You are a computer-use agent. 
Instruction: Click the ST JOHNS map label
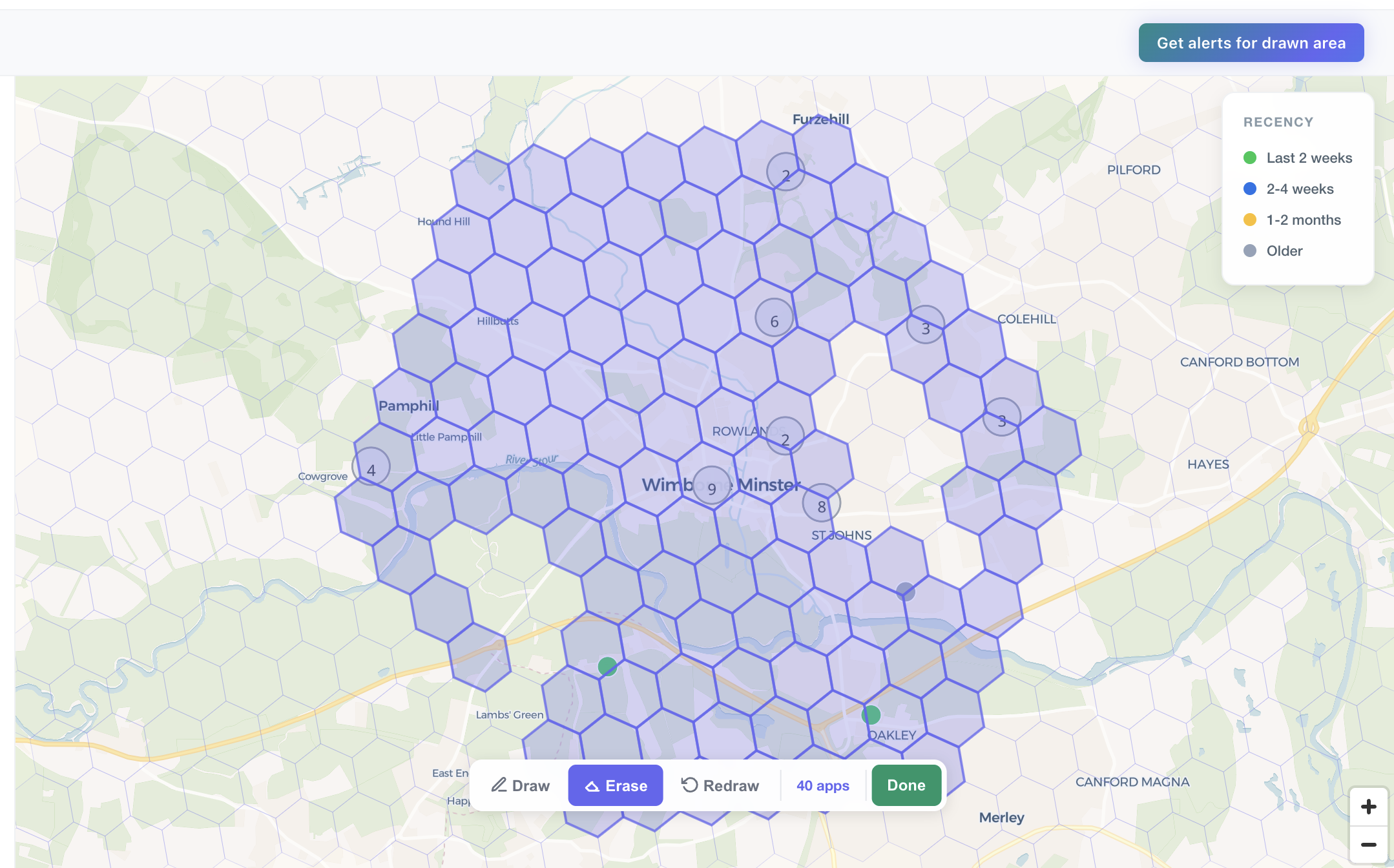coord(842,535)
